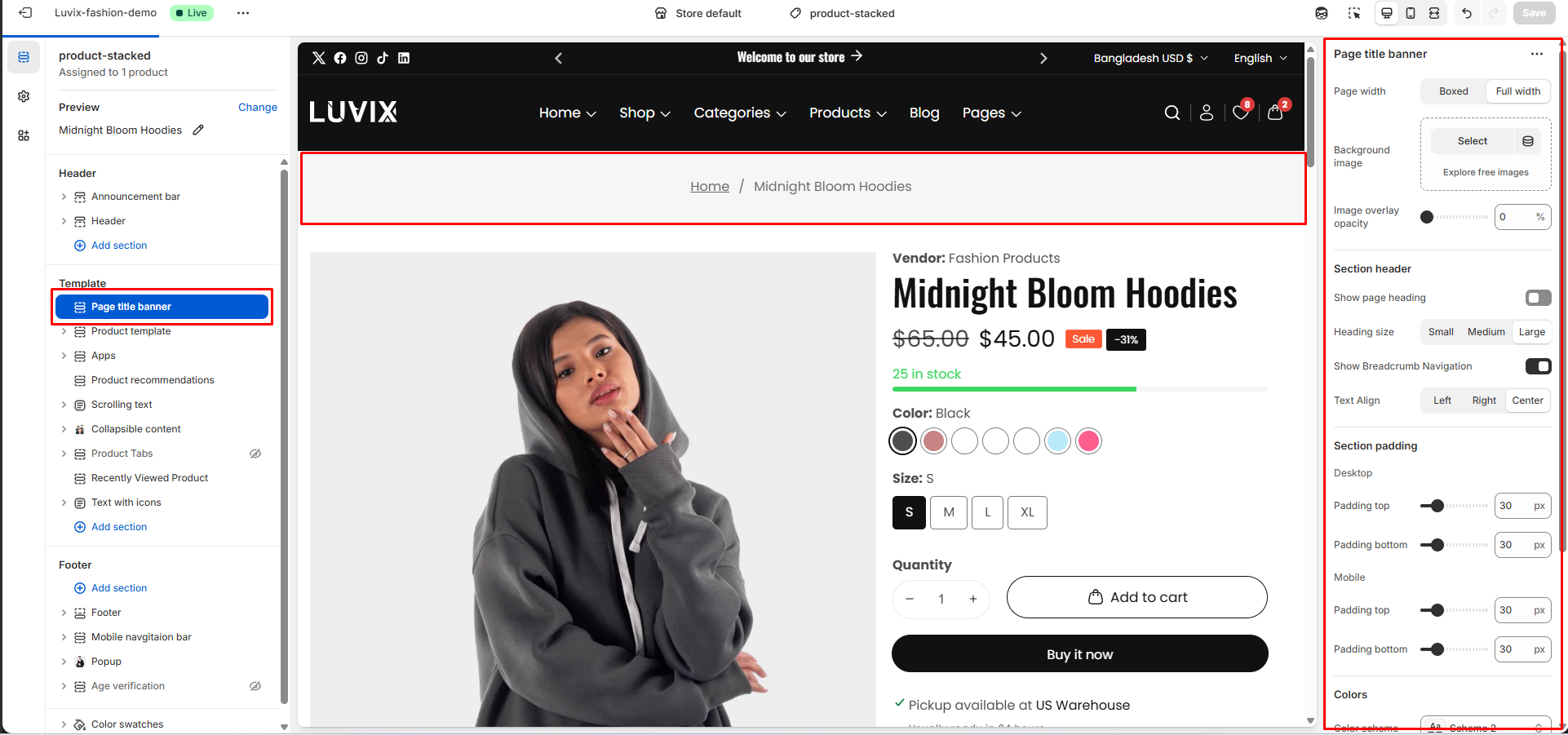Switch to mobile preview icon
Screen dimensions: 1568x735
[1411, 13]
